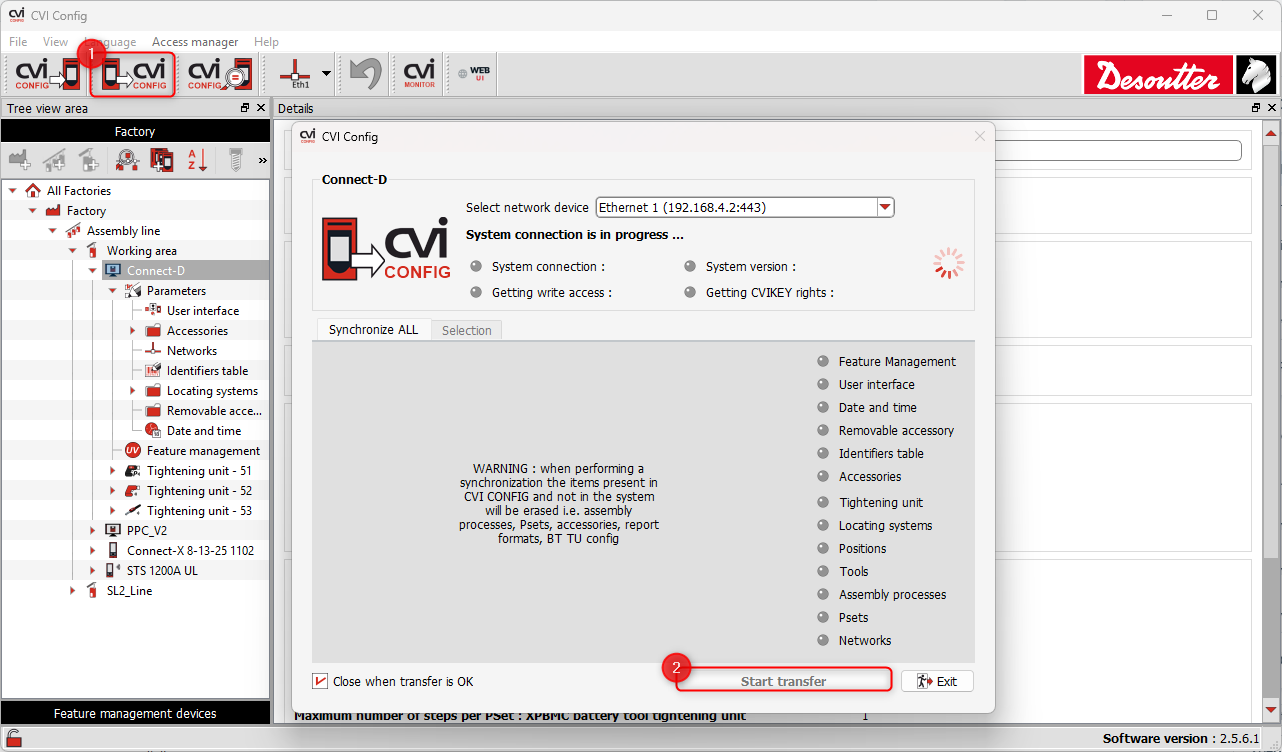Select Date and time in the tree
Viewport: 1282px width, 752px height.
[x=204, y=431]
